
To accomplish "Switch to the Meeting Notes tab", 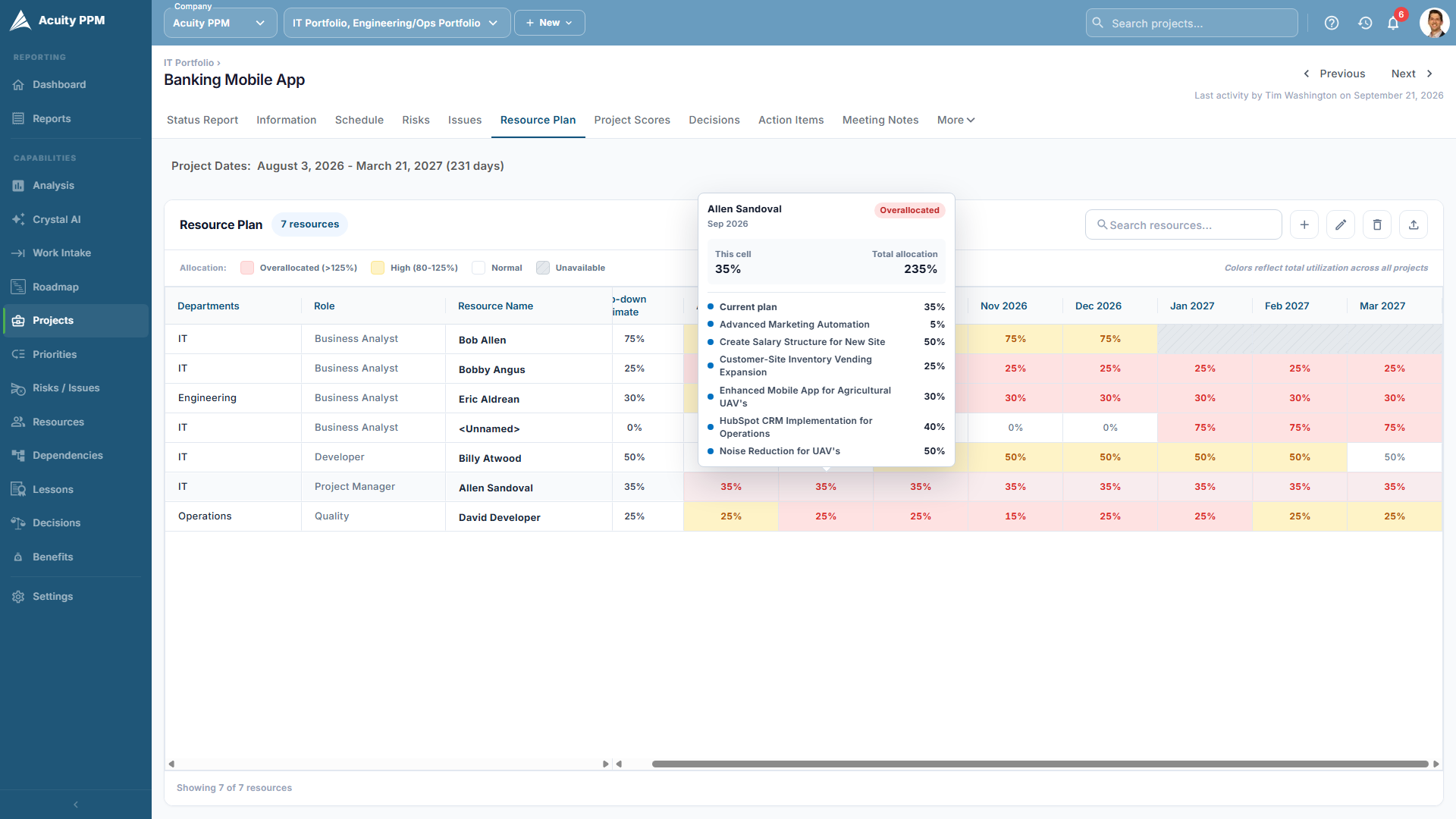I will 880,120.
